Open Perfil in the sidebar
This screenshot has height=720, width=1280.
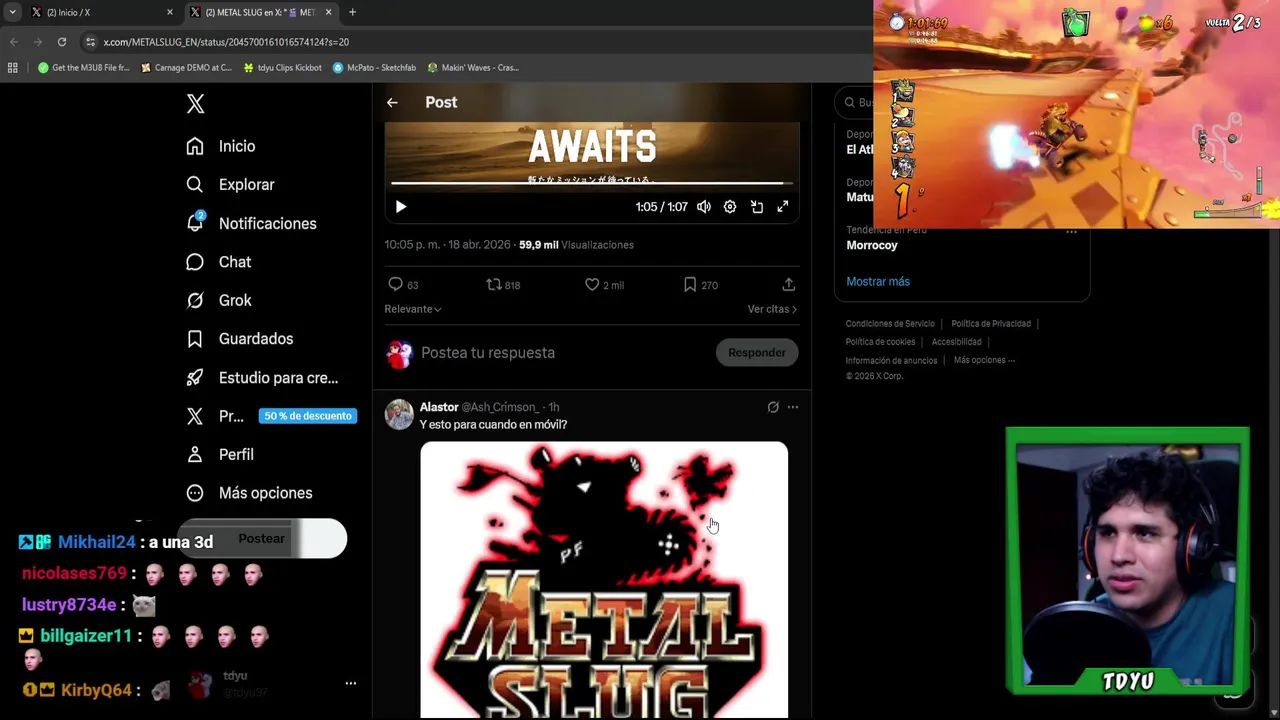click(219, 454)
